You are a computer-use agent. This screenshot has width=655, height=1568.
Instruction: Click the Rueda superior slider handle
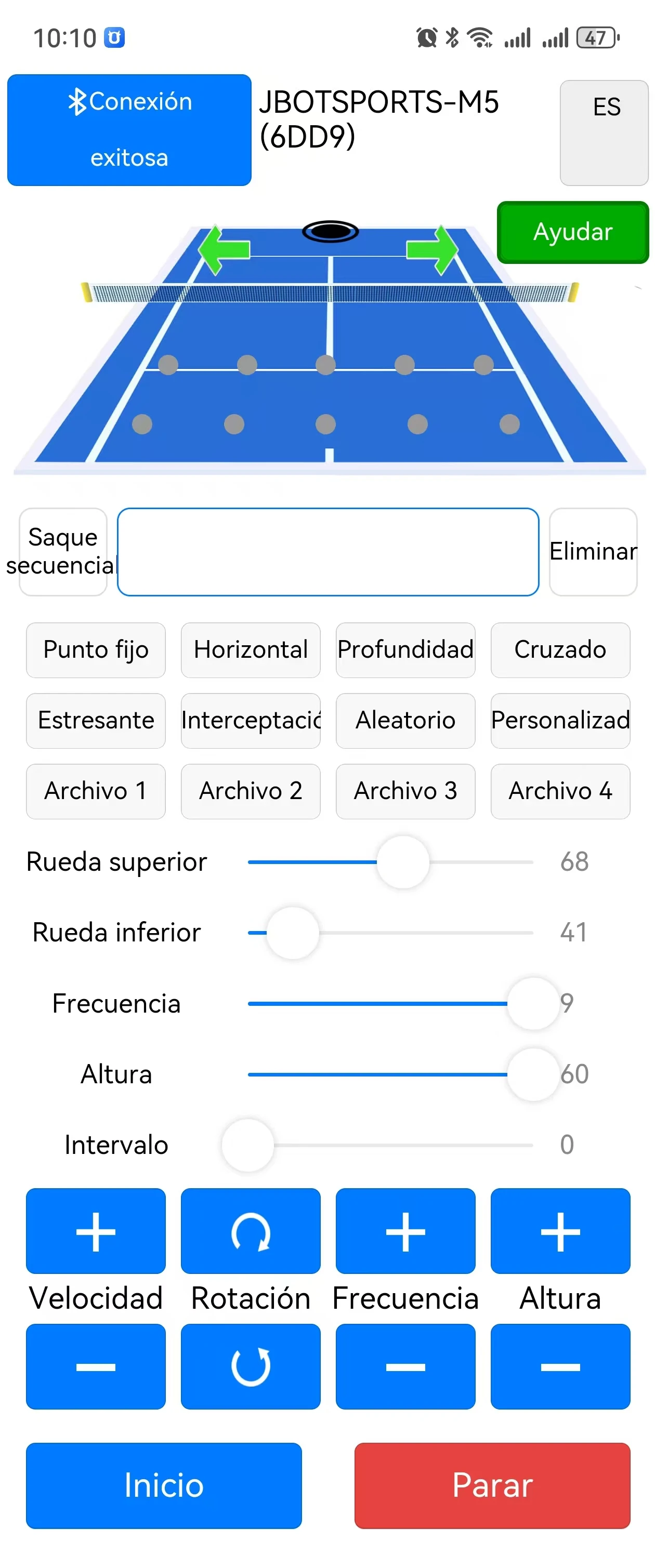click(403, 861)
